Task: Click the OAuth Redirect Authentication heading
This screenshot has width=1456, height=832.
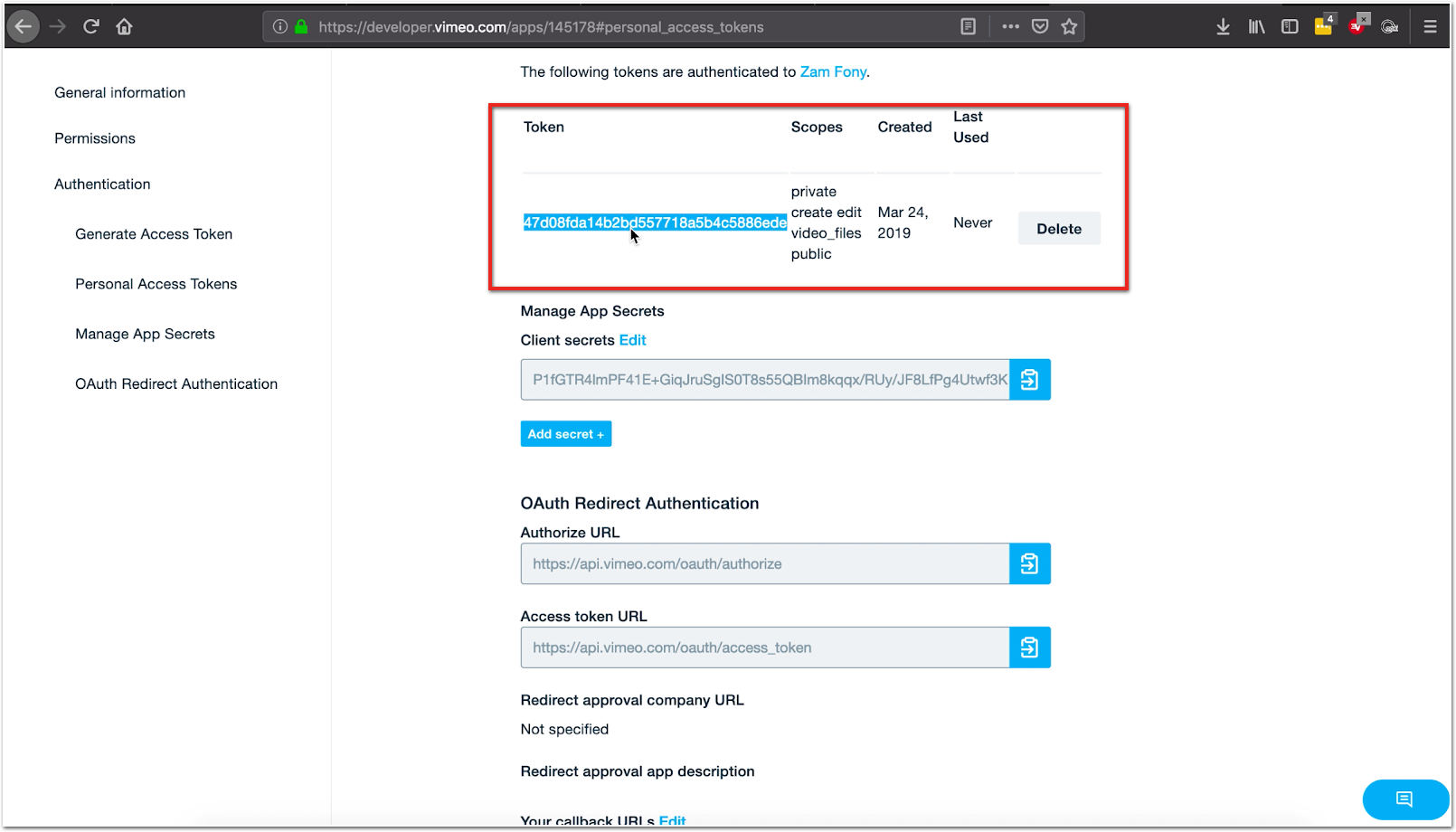Action: (639, 504)
